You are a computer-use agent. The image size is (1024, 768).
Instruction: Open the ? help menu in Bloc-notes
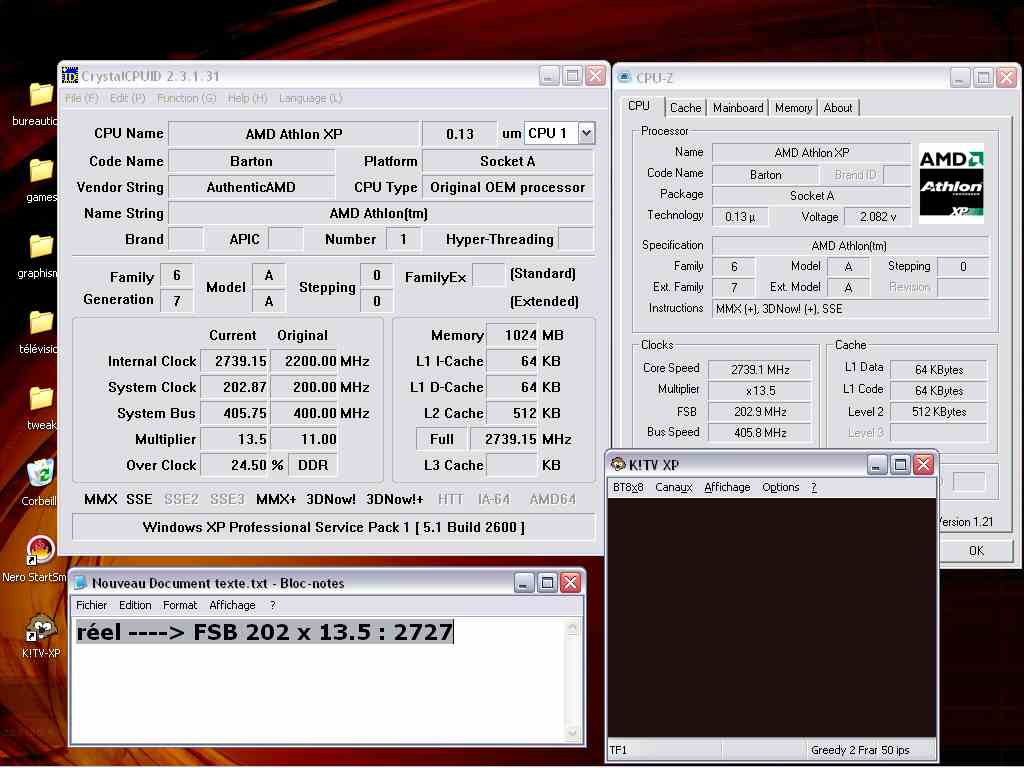tap(273, 605)
